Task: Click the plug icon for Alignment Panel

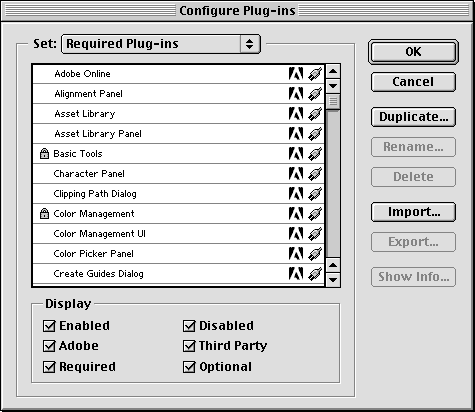Action: 315,94
